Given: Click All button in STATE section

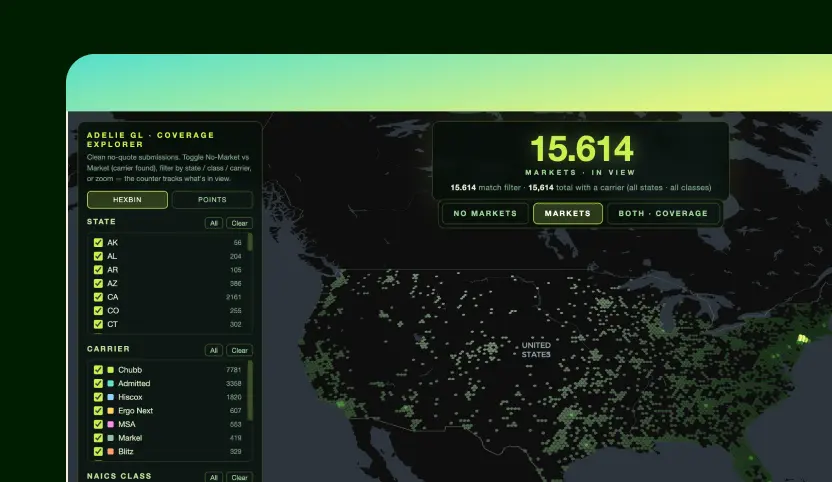Looking at the screenshot, I should 214,223.
